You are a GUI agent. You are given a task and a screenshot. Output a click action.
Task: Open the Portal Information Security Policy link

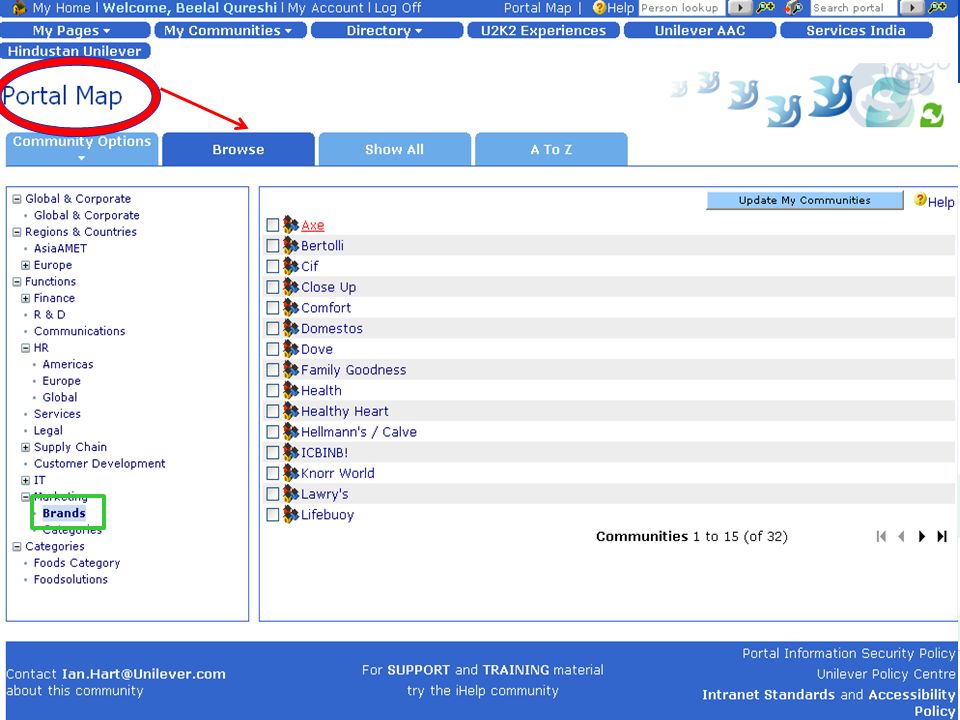[849, 653]
